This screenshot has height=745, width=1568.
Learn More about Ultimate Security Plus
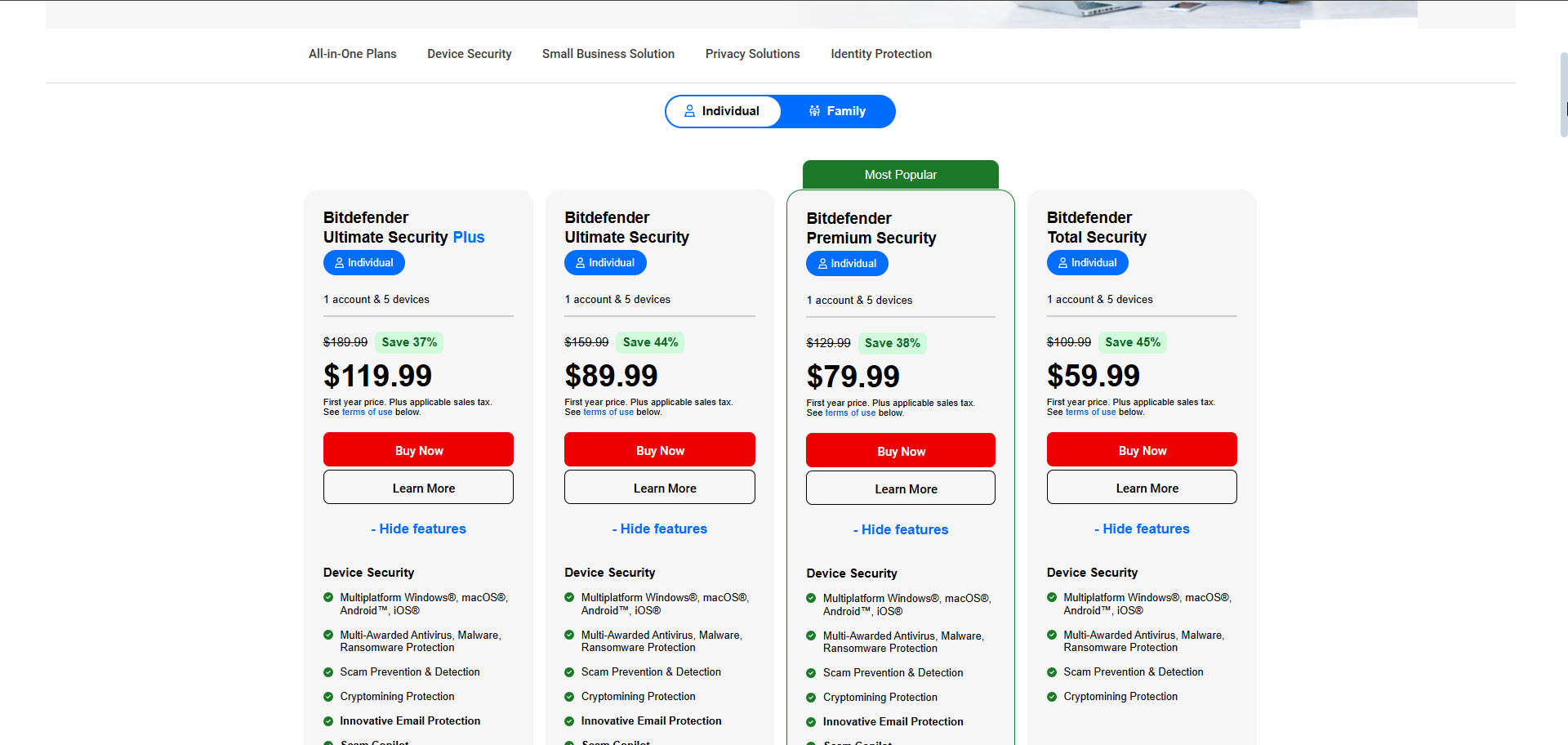tap(418, 487)
